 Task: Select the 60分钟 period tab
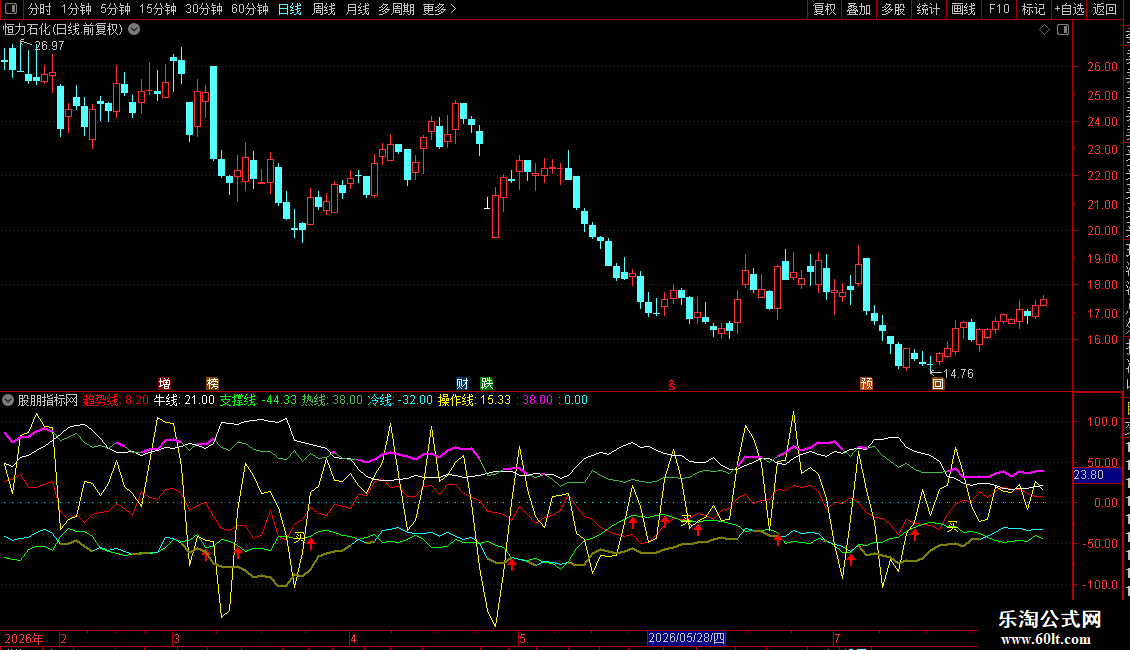pyautogui.click(x=249, y=9)
